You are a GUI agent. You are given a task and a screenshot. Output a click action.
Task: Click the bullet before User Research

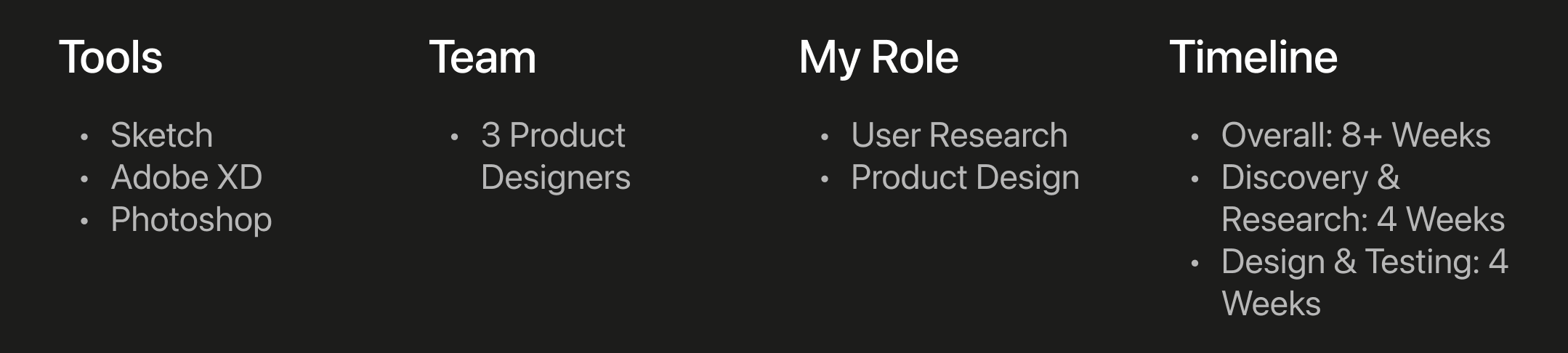click(x=825, y=137)
